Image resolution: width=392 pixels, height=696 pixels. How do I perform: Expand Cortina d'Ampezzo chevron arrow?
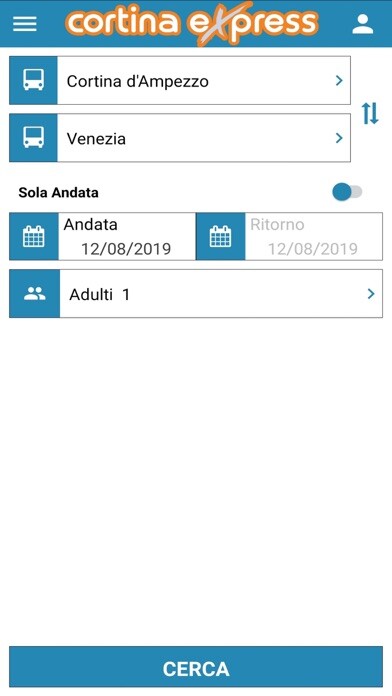coord(339,80)
